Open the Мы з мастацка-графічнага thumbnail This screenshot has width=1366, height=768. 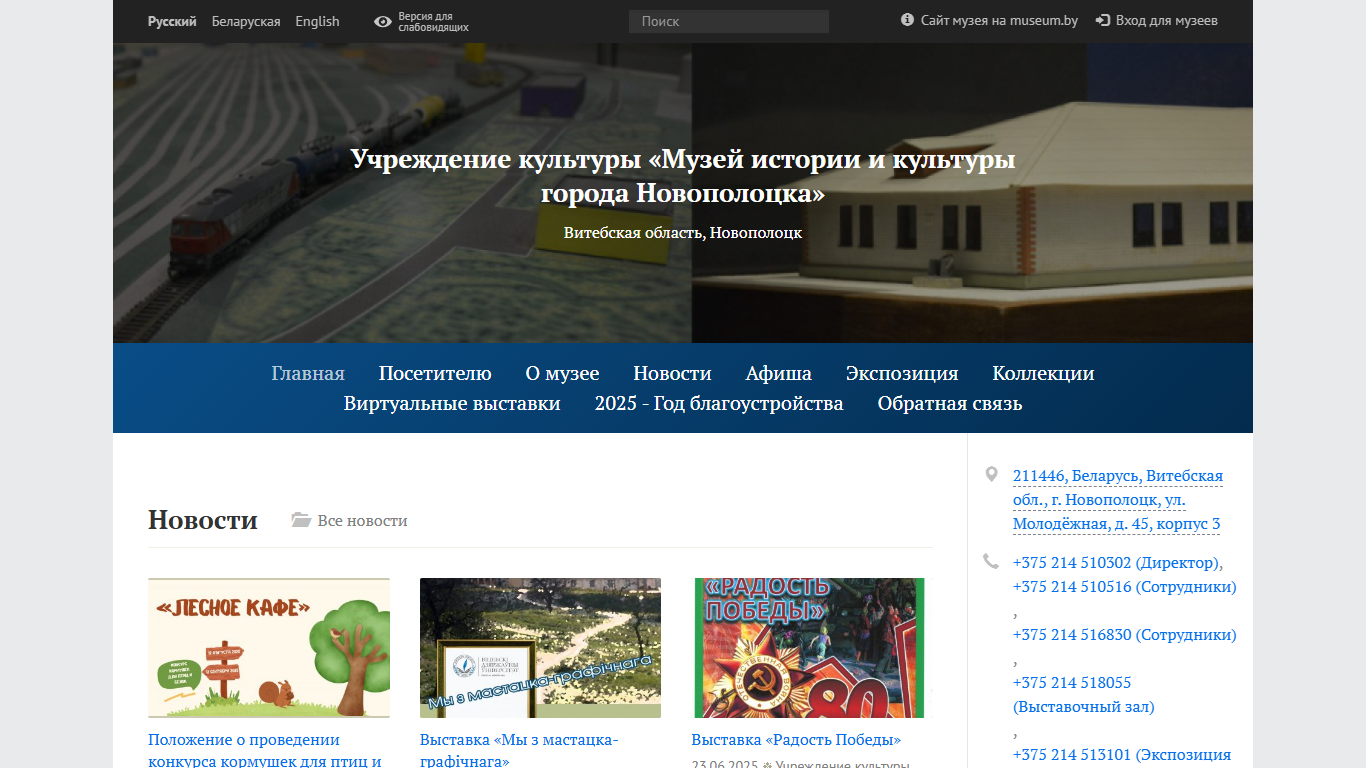pyautogui.click(x=540, y=648)
